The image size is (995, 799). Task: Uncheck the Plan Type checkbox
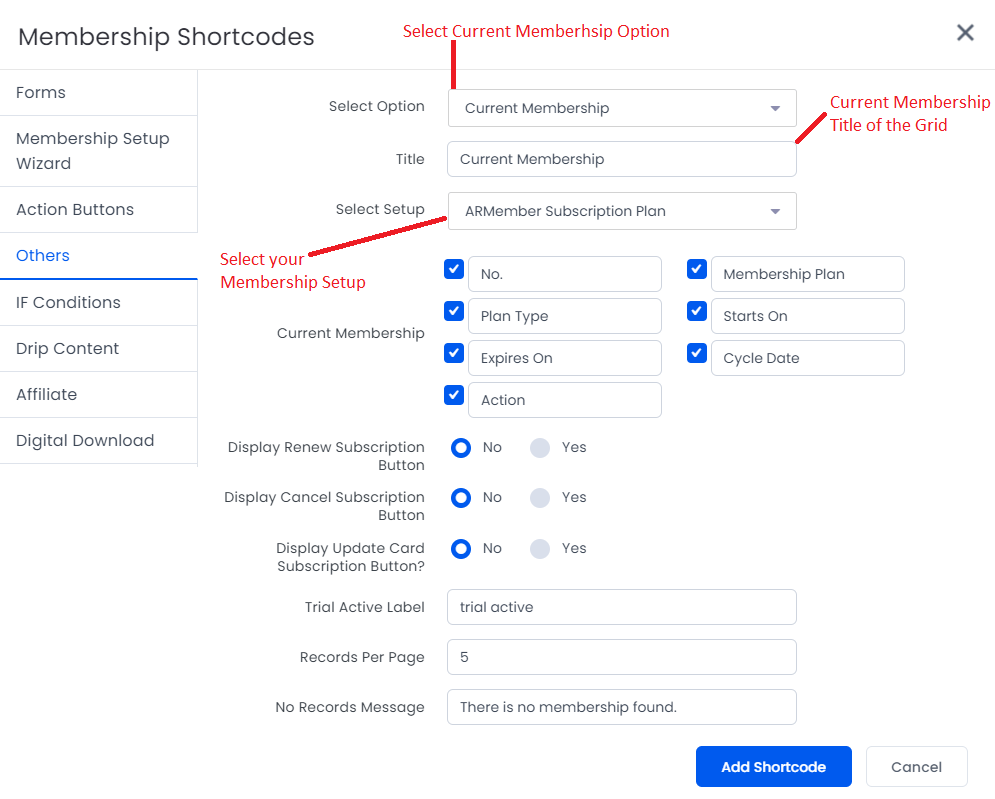454,311
